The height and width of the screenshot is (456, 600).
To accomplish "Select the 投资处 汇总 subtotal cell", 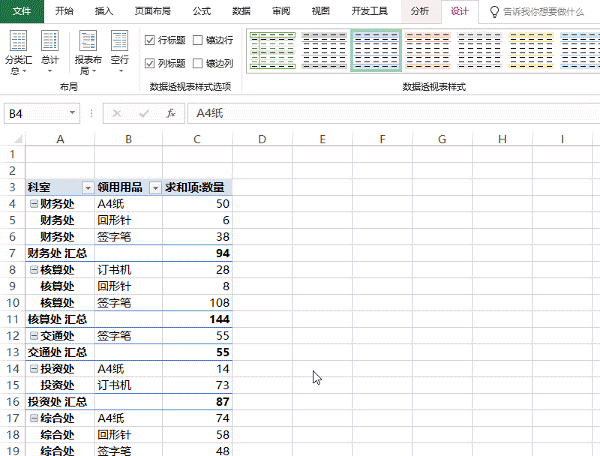I will click(x=60, y=402).
